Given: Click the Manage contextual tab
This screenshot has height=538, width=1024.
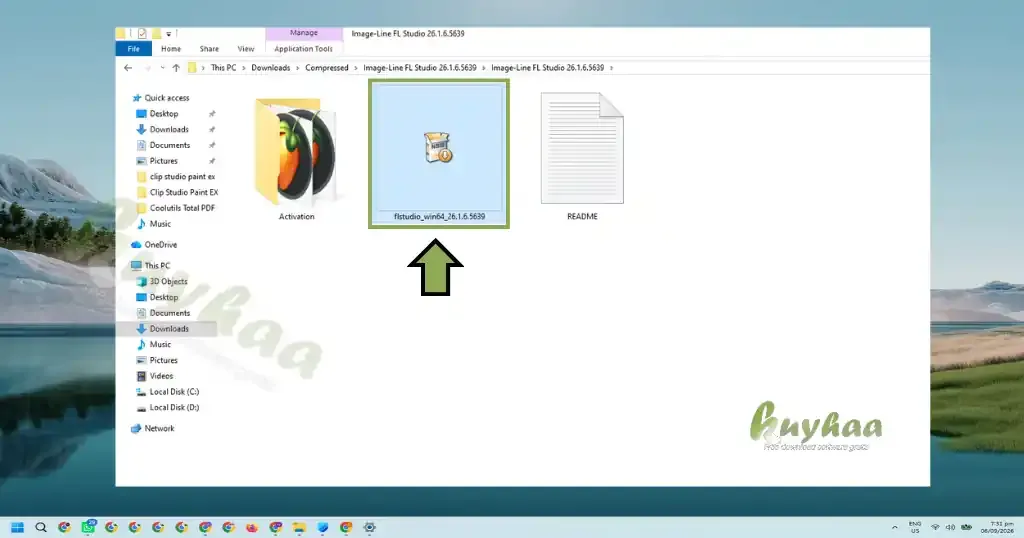Looking at the screenshot, I should [304, 33].
